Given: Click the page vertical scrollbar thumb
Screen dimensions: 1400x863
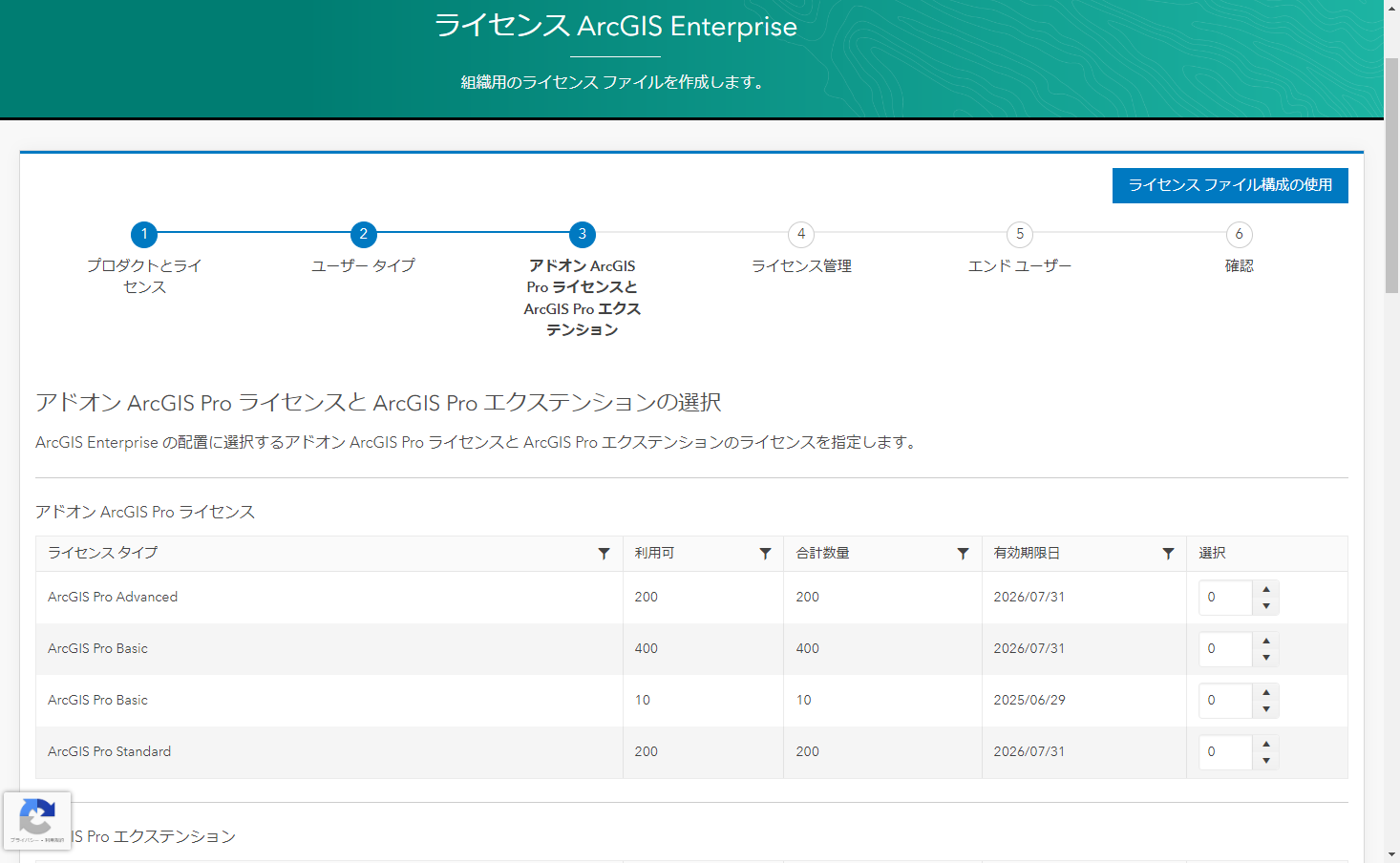Looking at the screenshot, I should click(1391, 176).
